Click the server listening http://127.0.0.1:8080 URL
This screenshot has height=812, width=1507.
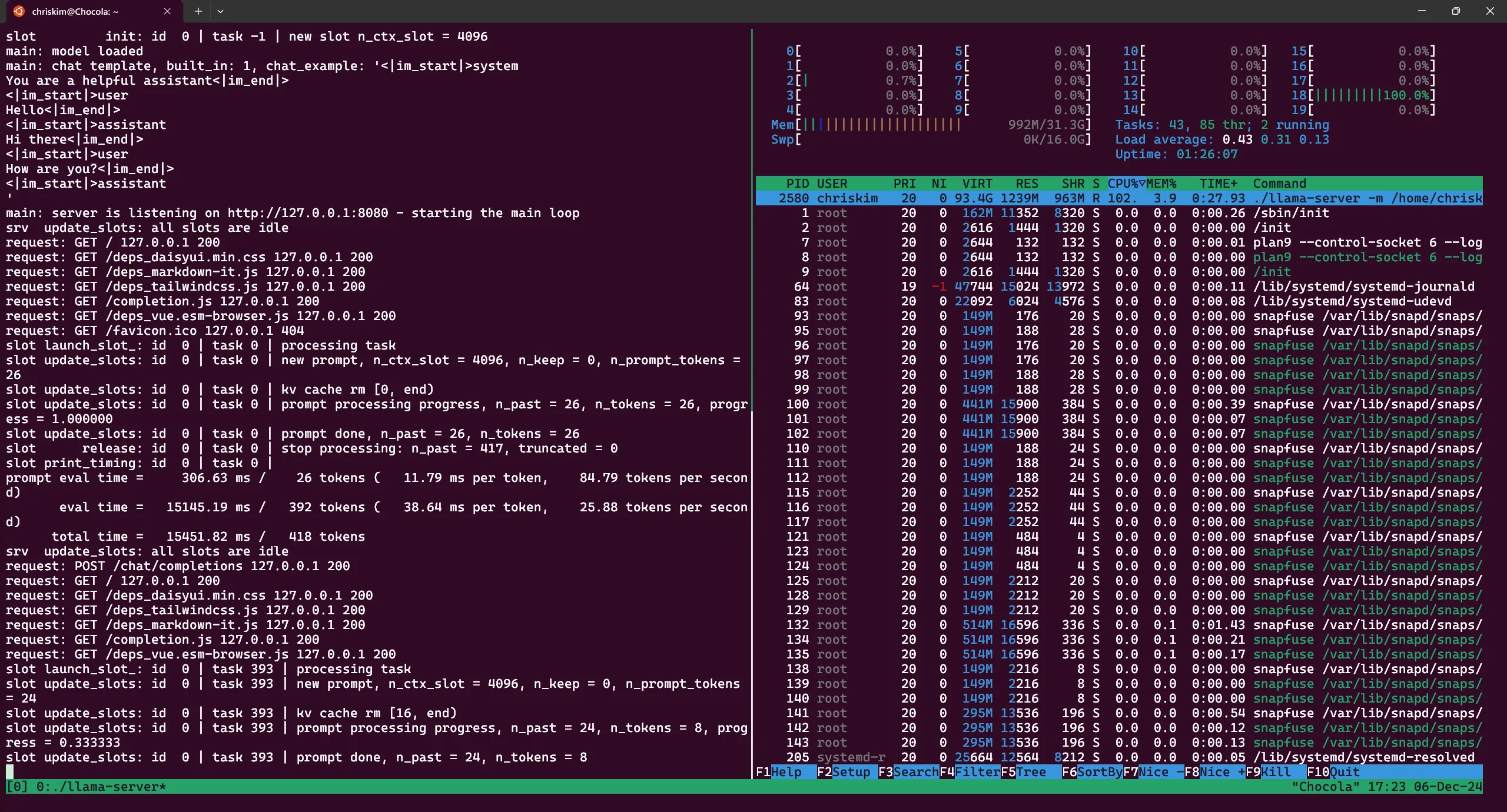click(x=308, y=213)
